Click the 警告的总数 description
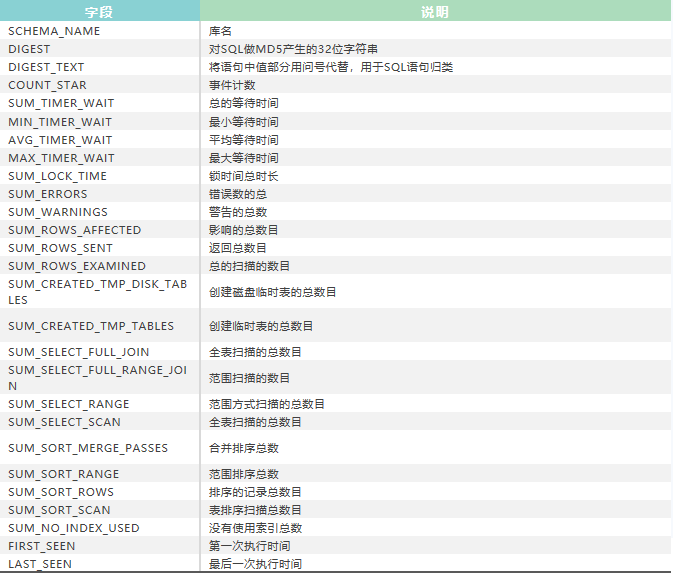This screenshot has width=673, height=575. [238, 212]
